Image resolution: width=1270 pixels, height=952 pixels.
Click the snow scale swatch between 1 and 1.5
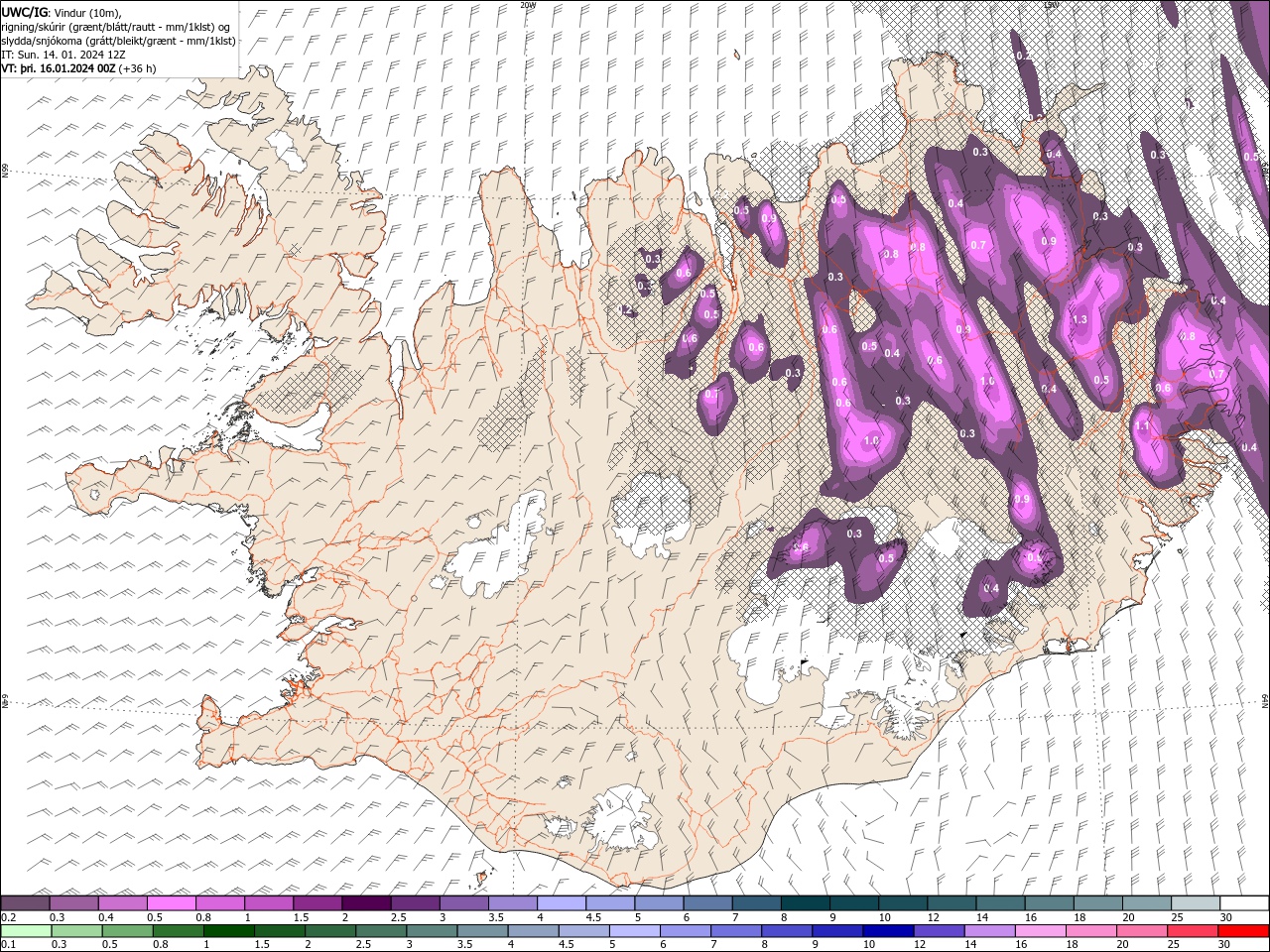point(268,903)
